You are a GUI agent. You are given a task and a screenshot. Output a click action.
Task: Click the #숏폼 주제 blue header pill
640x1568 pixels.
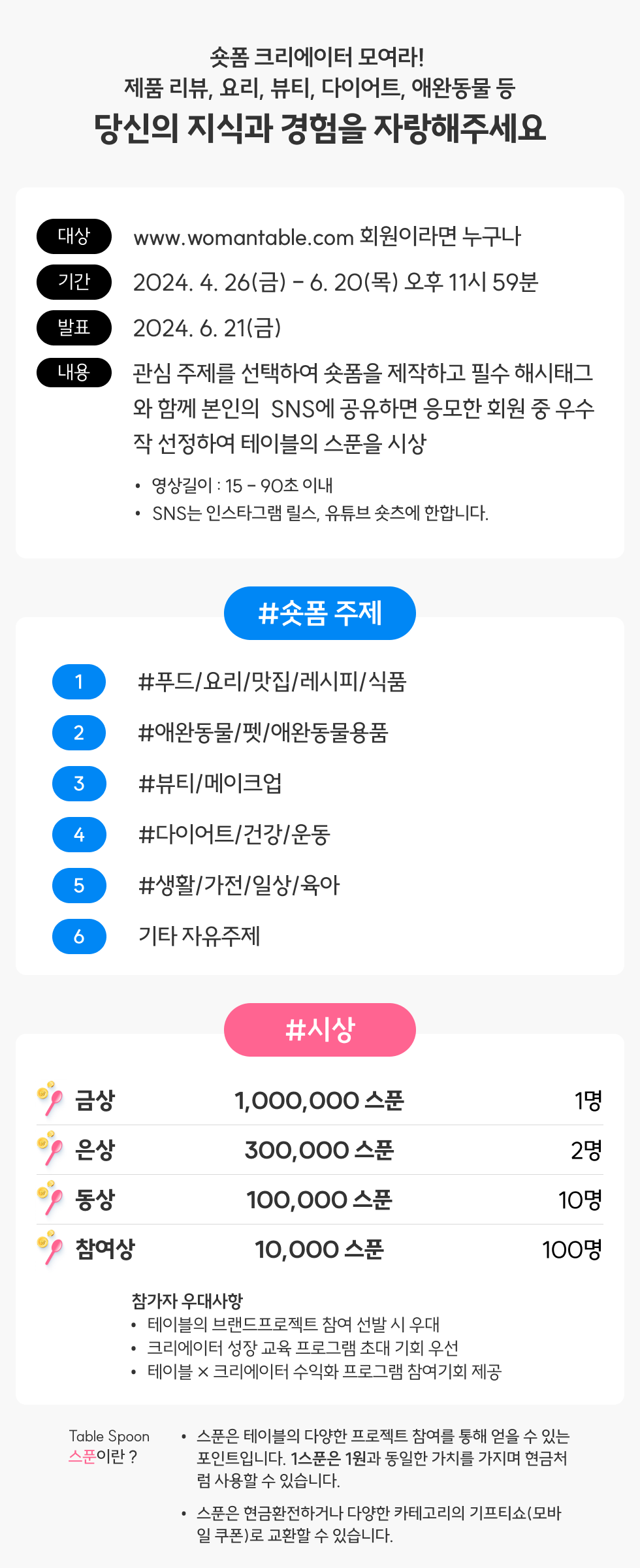pos(320,613)
